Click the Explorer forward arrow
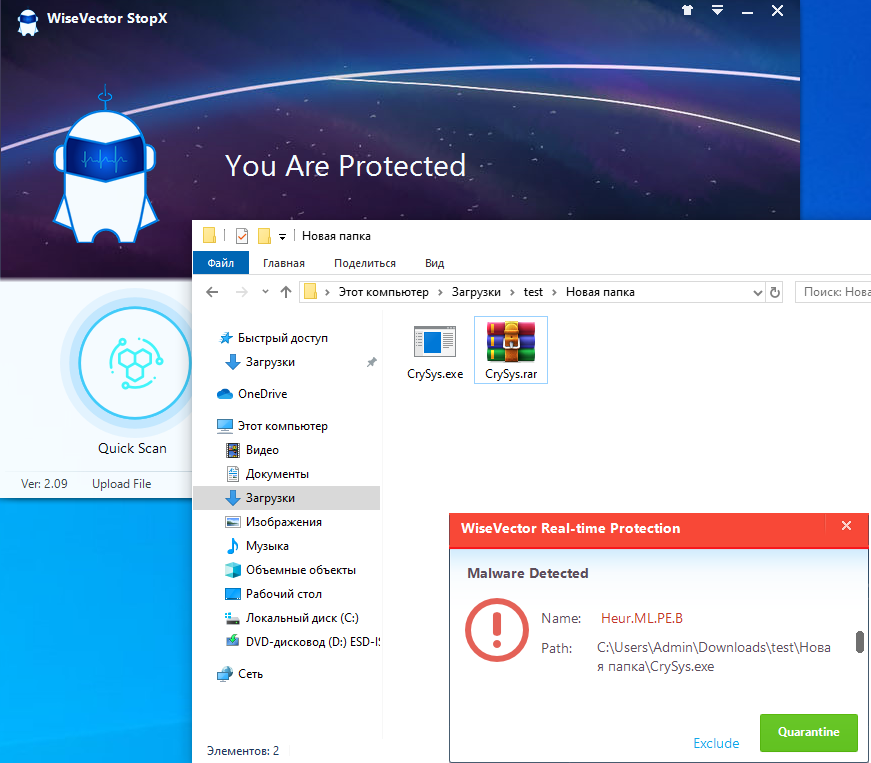The height and width of the screenshot is (763, 871). click(242, 292)
